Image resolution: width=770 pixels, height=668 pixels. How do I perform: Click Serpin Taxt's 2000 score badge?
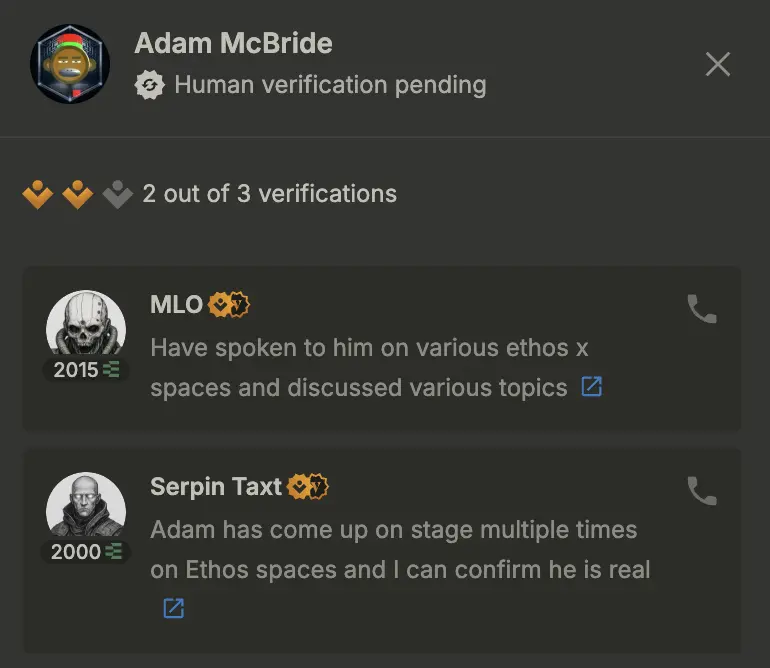86,552
